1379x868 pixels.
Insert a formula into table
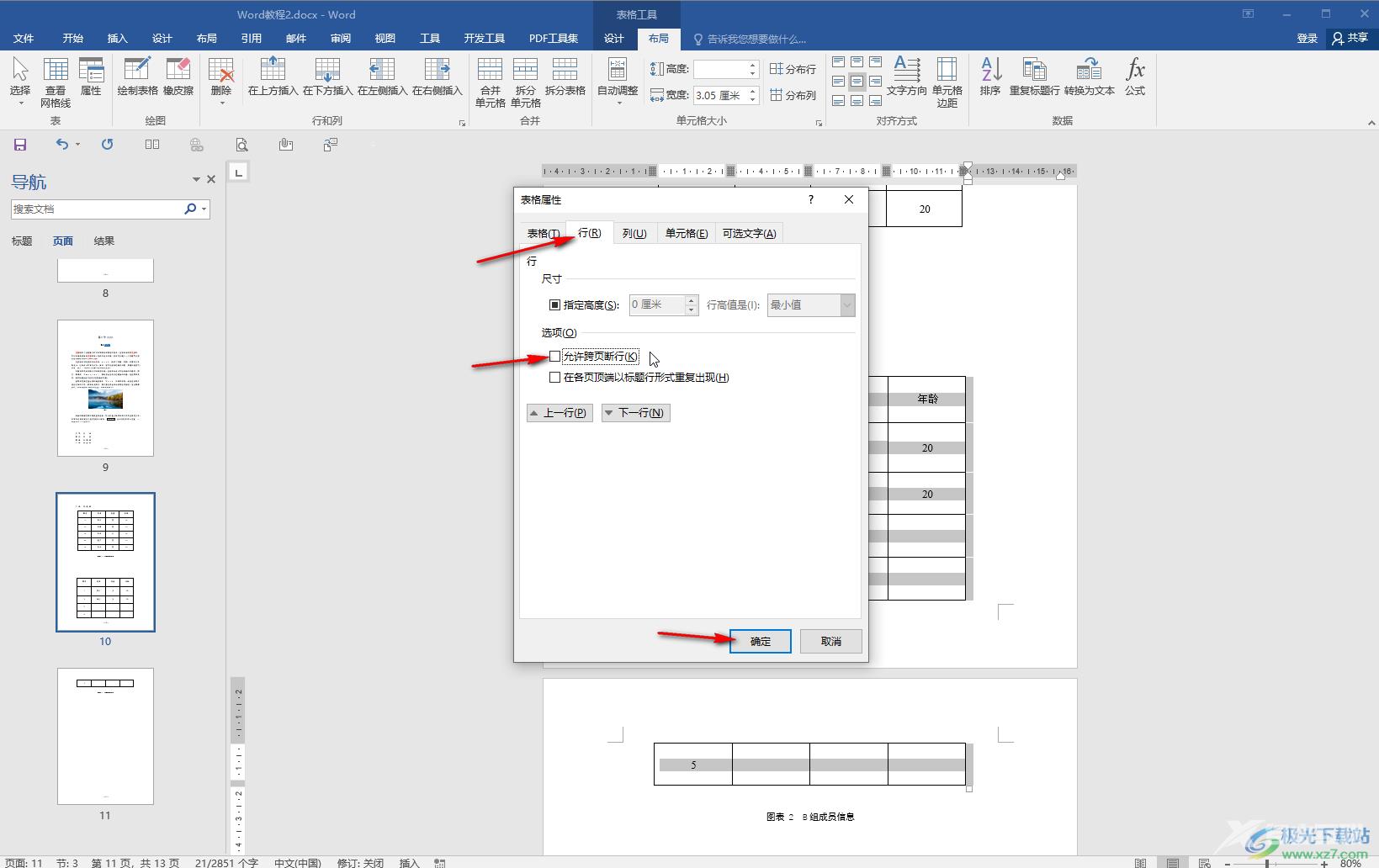pyautogui.click(x=1135, y=77)
